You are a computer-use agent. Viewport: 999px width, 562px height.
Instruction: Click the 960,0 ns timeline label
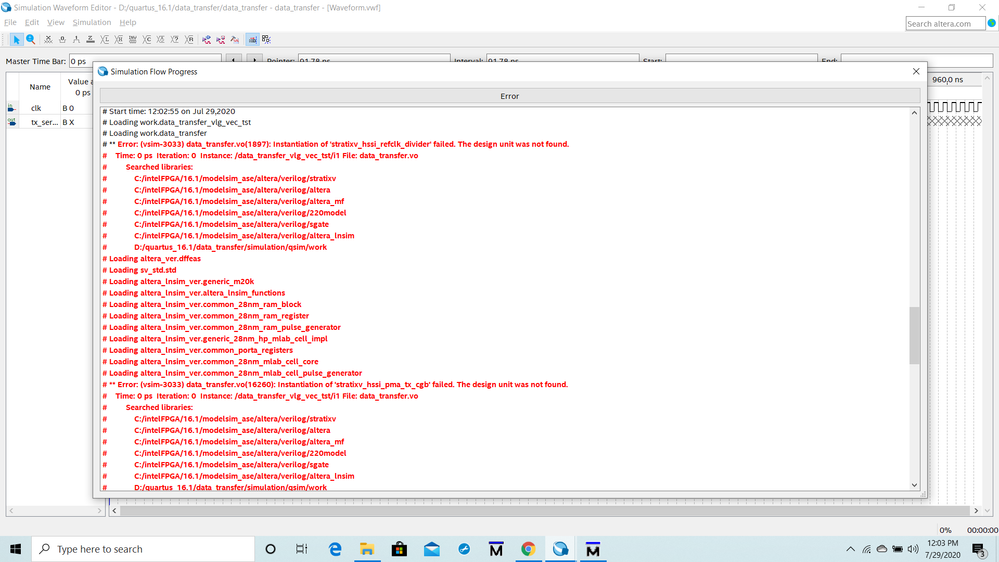click(947, 80)
